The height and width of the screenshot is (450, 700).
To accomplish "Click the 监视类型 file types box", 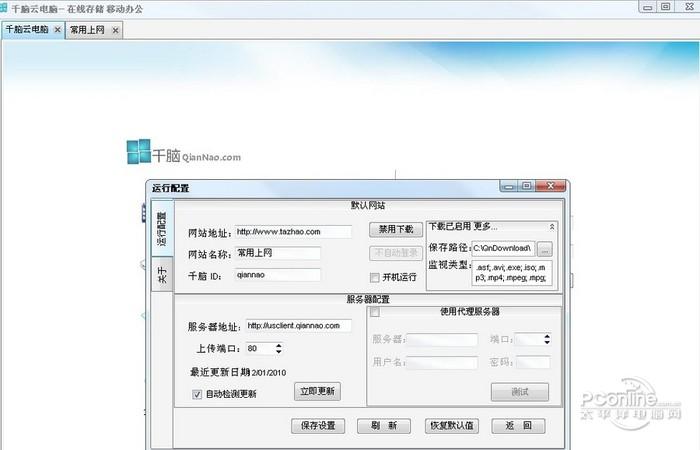I will [x=512, y=273].
